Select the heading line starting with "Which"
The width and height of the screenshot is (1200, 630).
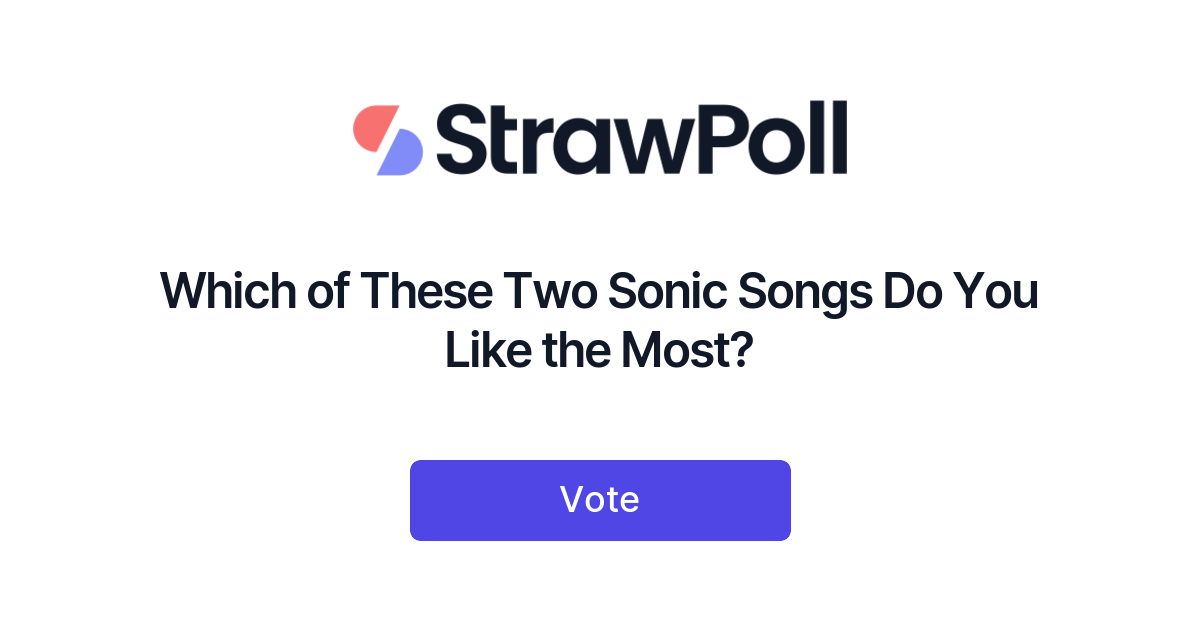point(600,291)
